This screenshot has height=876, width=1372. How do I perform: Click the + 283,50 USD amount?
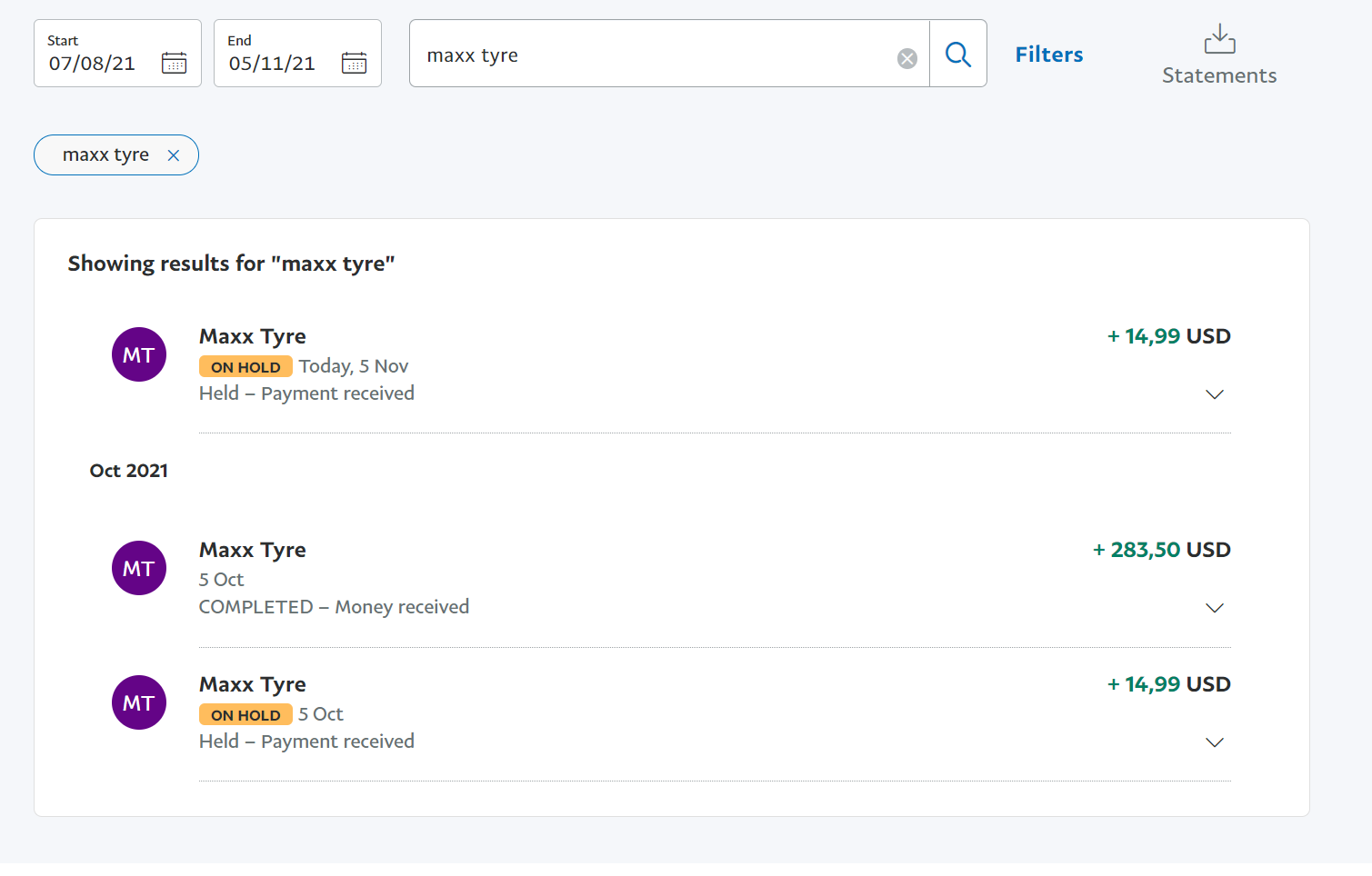(1161, 550)
